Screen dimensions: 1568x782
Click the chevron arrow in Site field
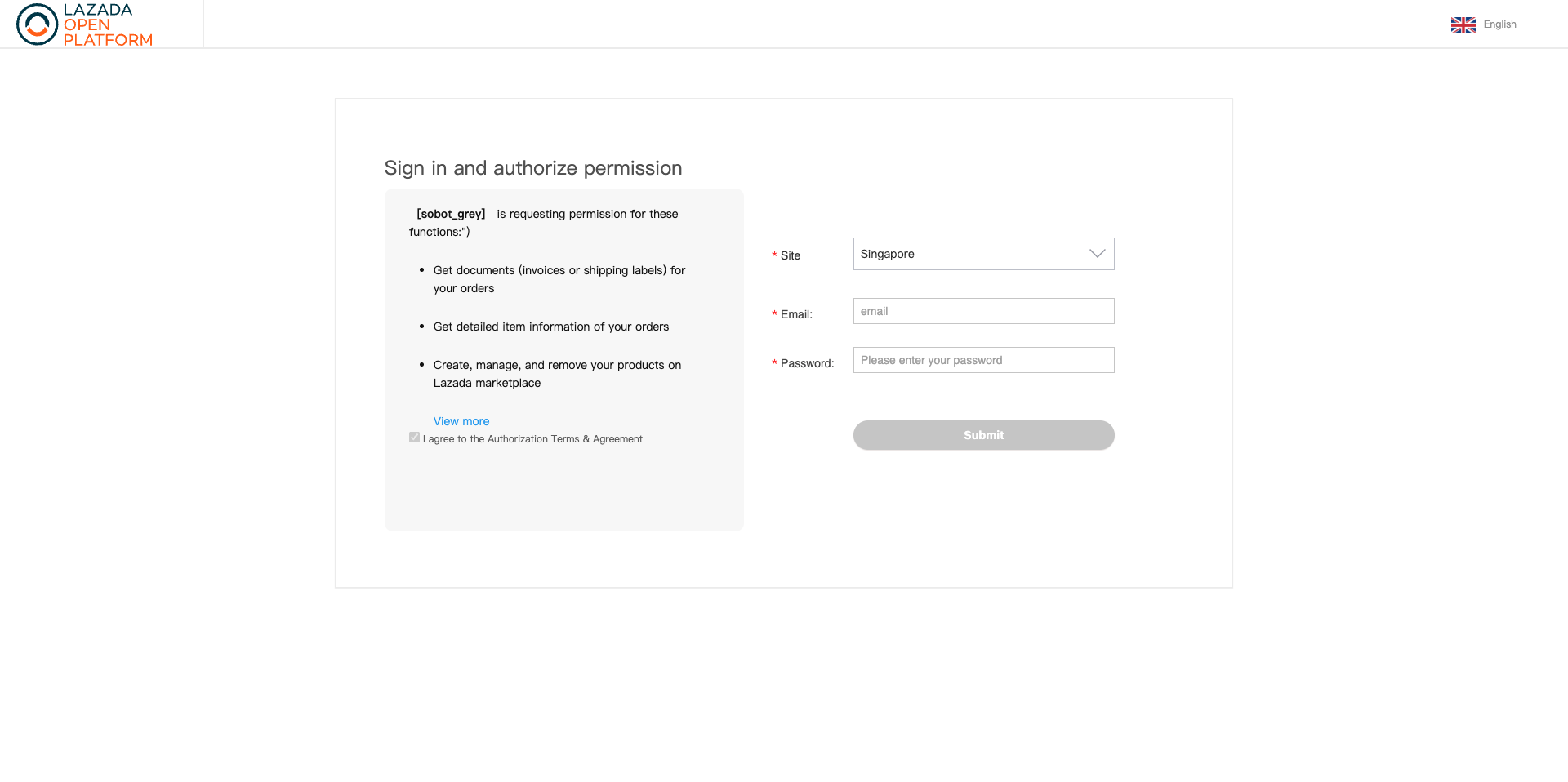1097,254
